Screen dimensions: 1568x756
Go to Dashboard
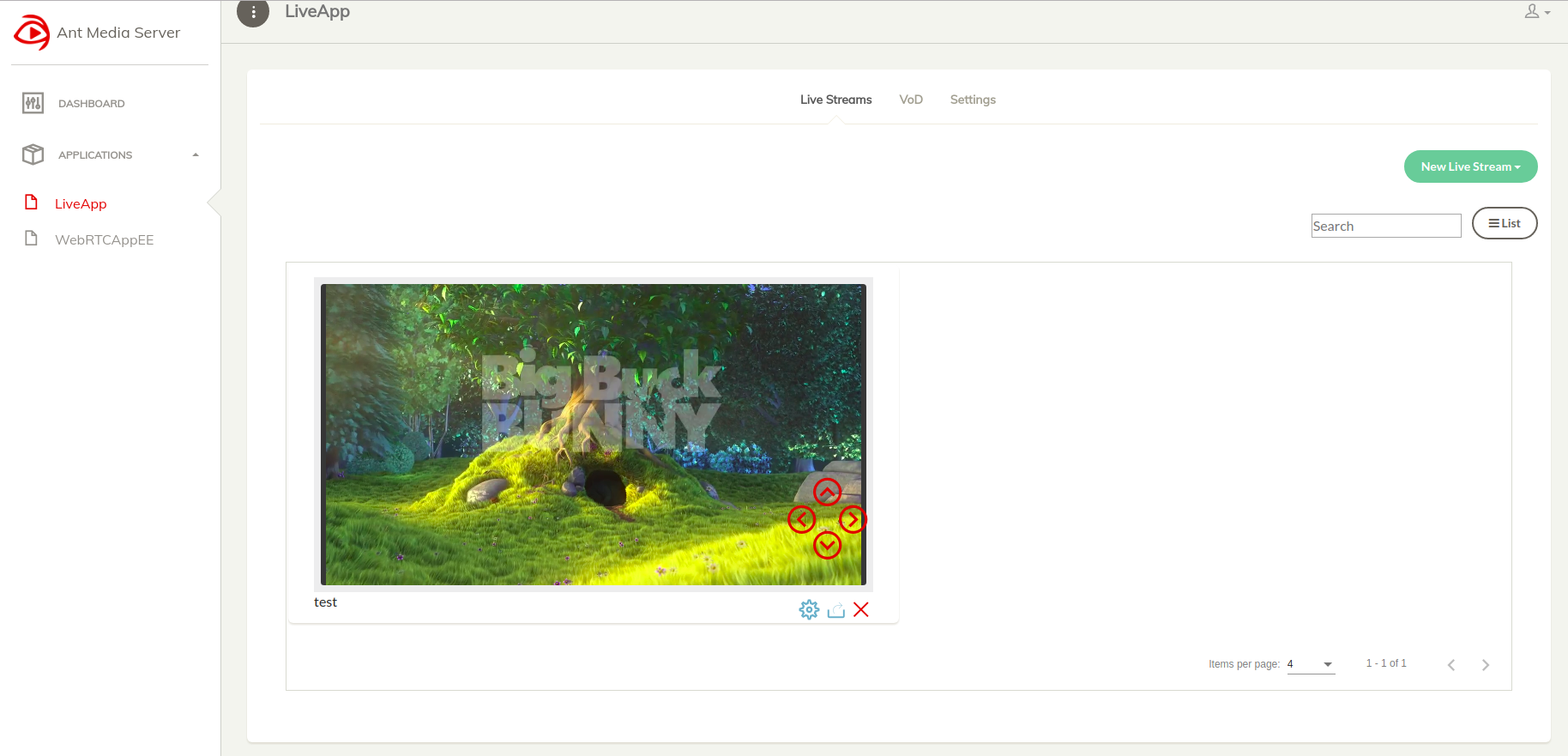[91, 103]
